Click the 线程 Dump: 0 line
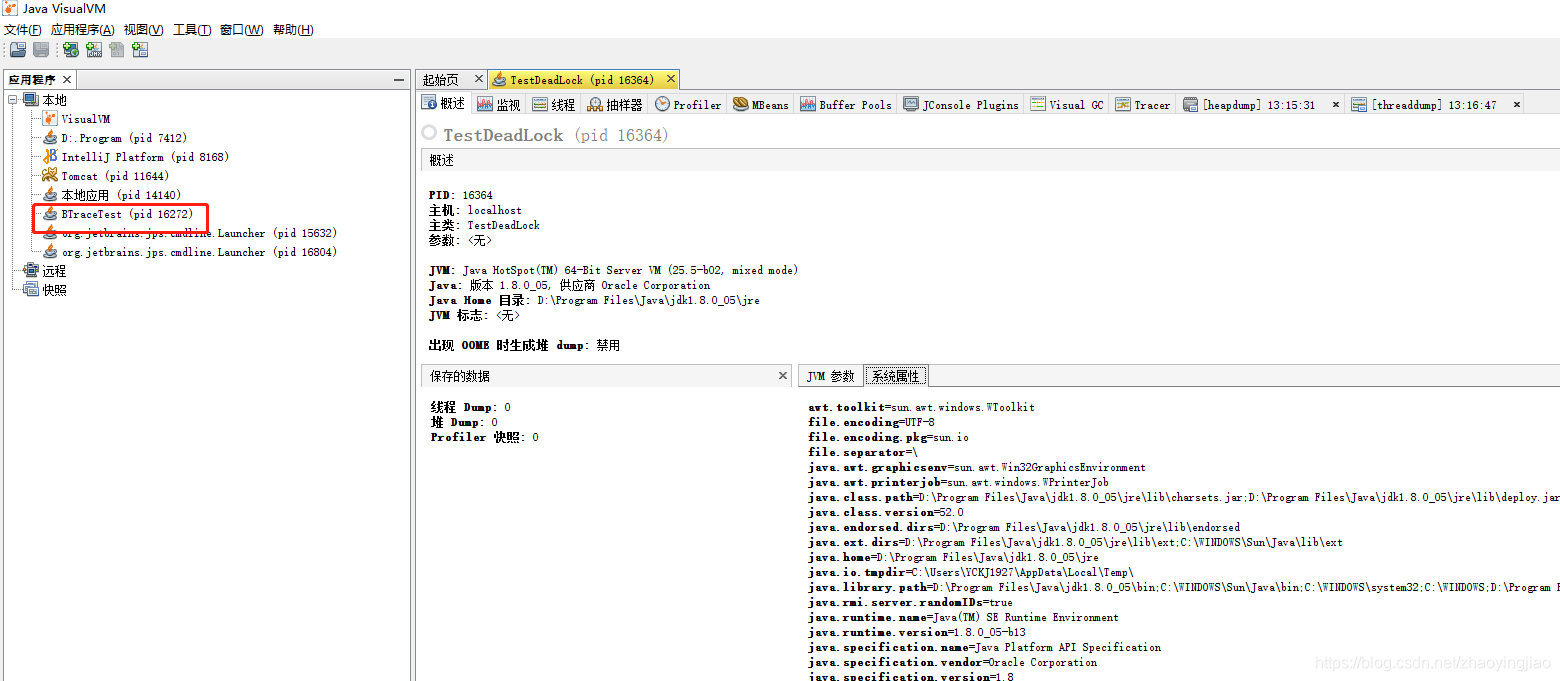Image resolution: width=1560 pixels, height=681 pixels. [471, 407]
